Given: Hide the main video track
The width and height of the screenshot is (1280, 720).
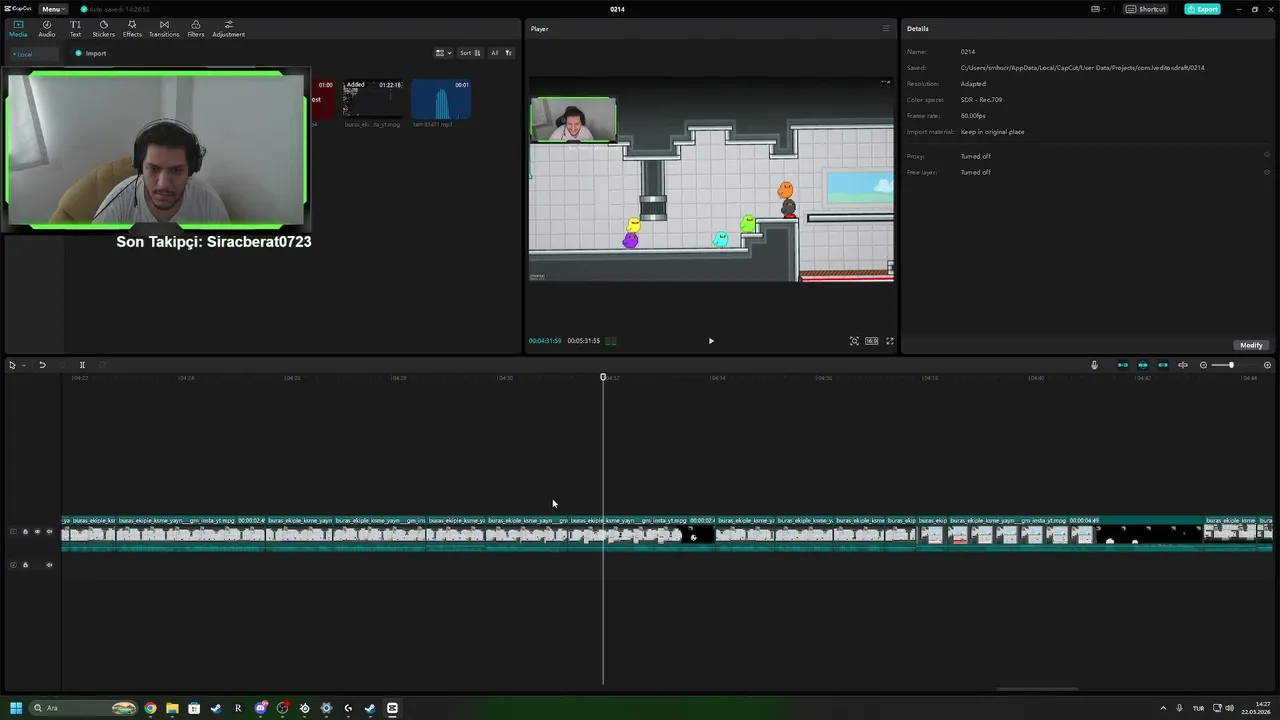Looking at the screenshot, I should (x=37, y=532).
